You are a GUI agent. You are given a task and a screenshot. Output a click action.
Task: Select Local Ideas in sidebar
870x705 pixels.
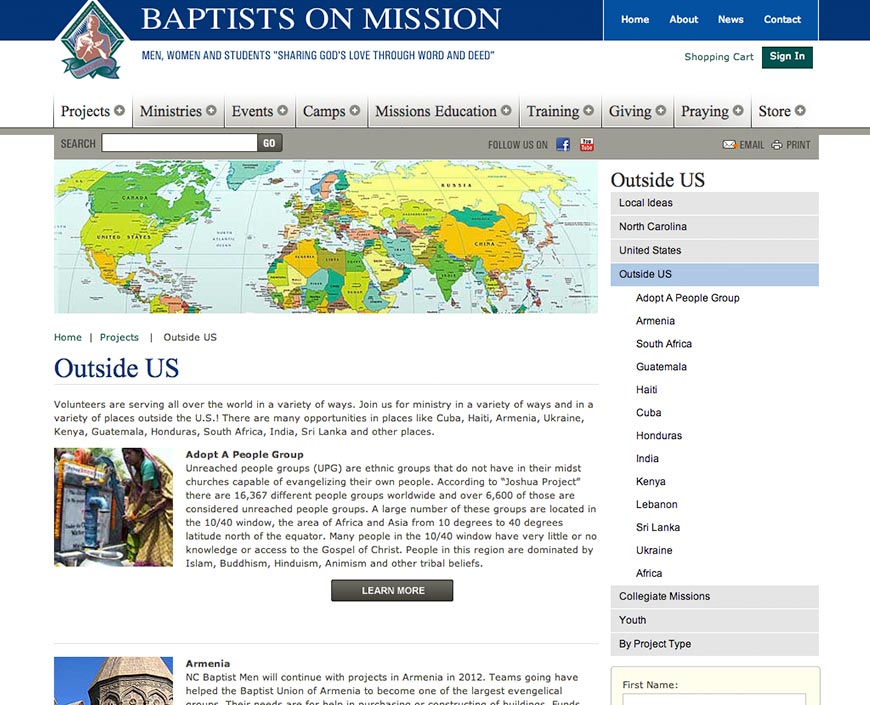[x=715, y=203]
